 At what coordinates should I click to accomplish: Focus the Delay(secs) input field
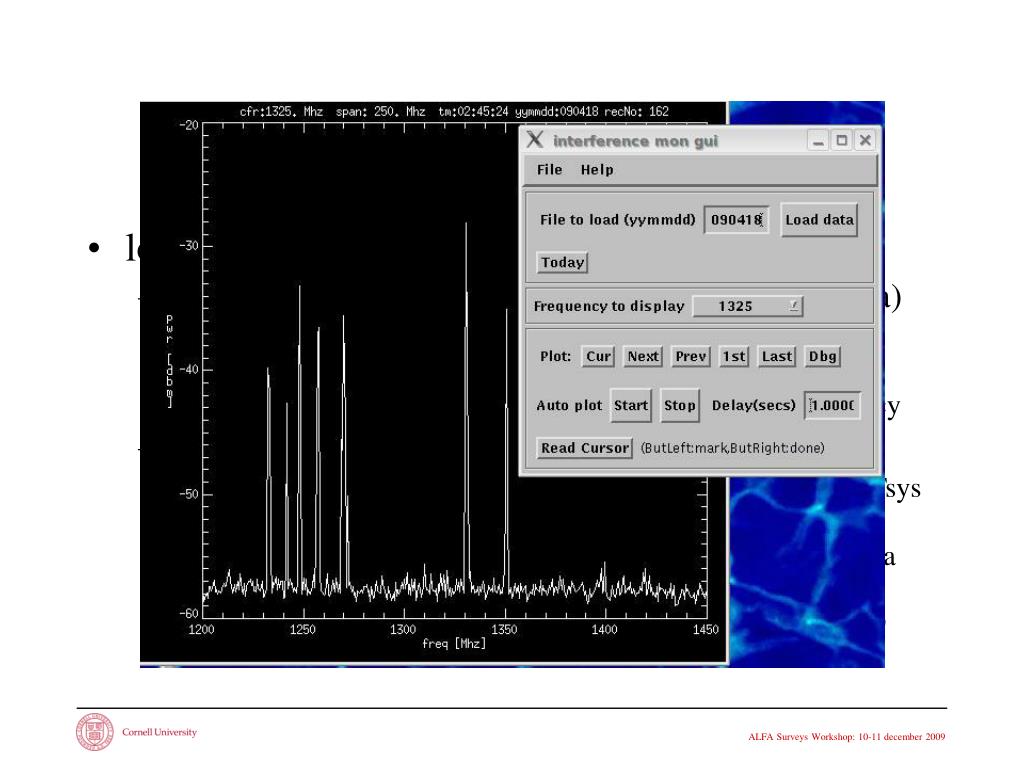832,406
